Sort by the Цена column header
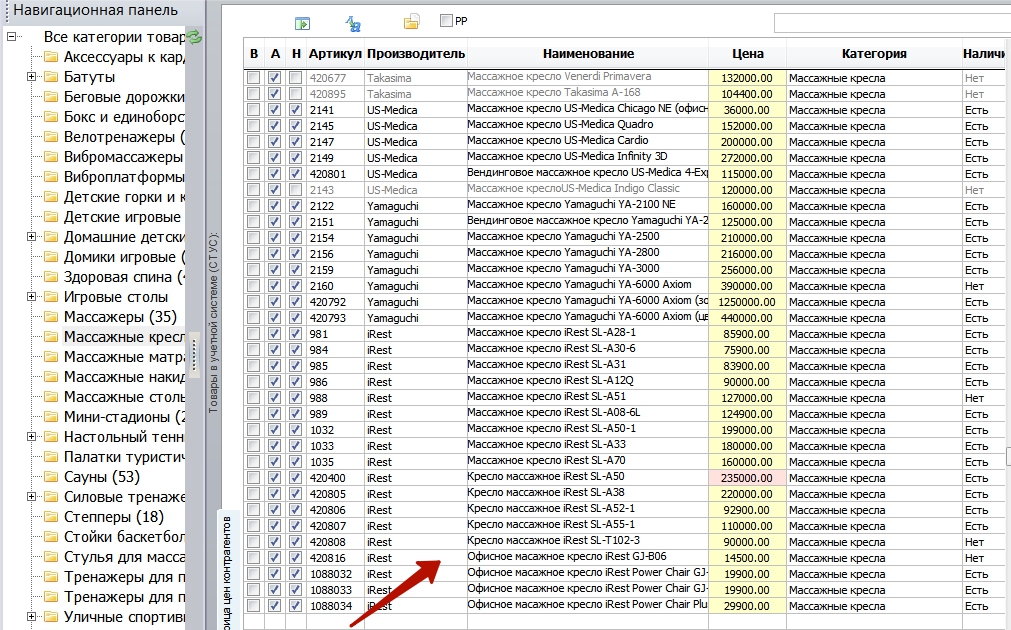This screenshot has width=1011, height=630. [x=747, y=54]
